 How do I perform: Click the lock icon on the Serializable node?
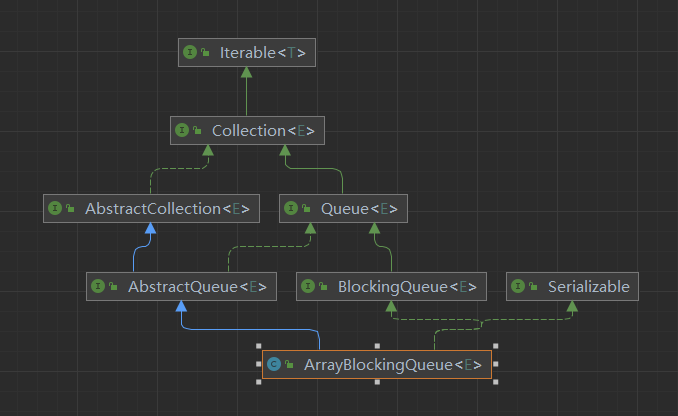(x=534, y=286)
